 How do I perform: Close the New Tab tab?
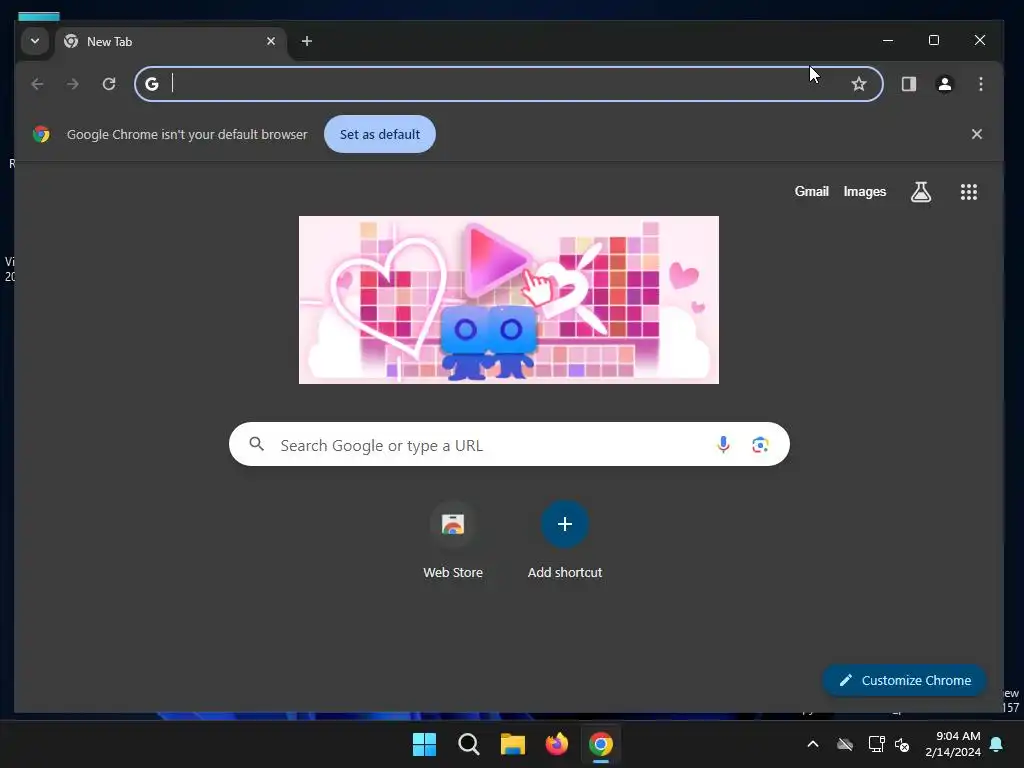pos(271,41)
